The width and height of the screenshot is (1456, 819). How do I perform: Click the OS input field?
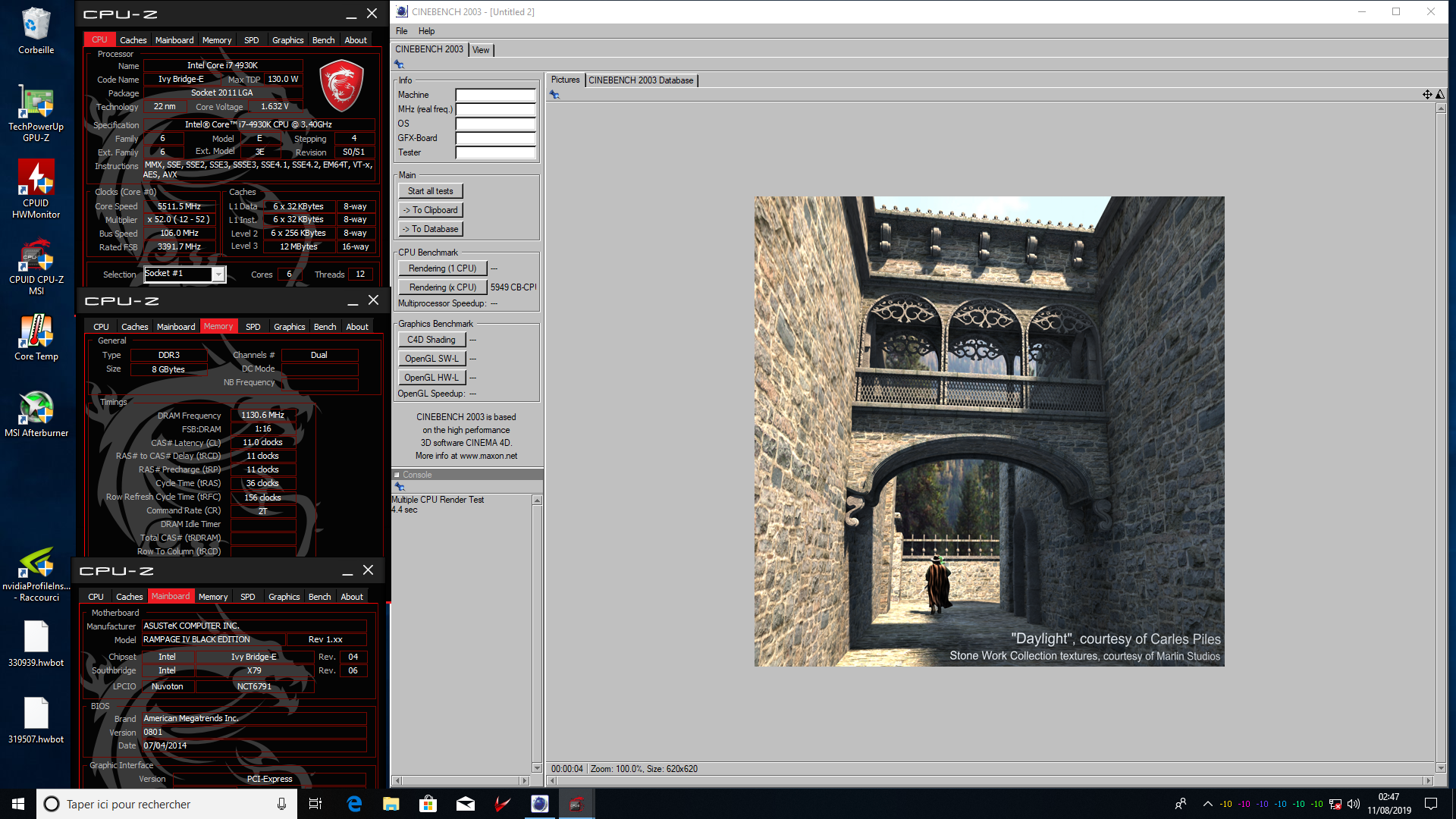pyautogui.click(x=495, y=124)
